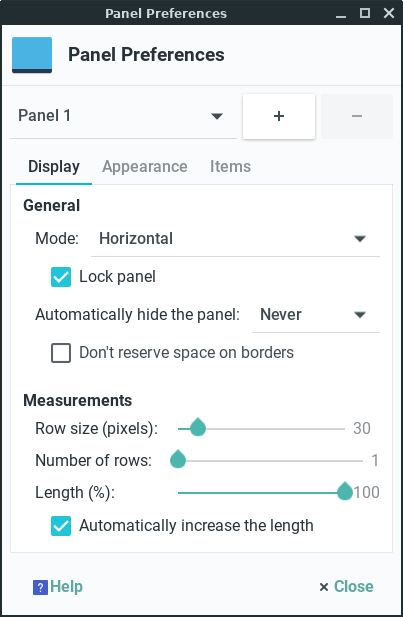Switch to the Appearance tab
This screenshot has width=403, height=617.
tap(145, 166)
